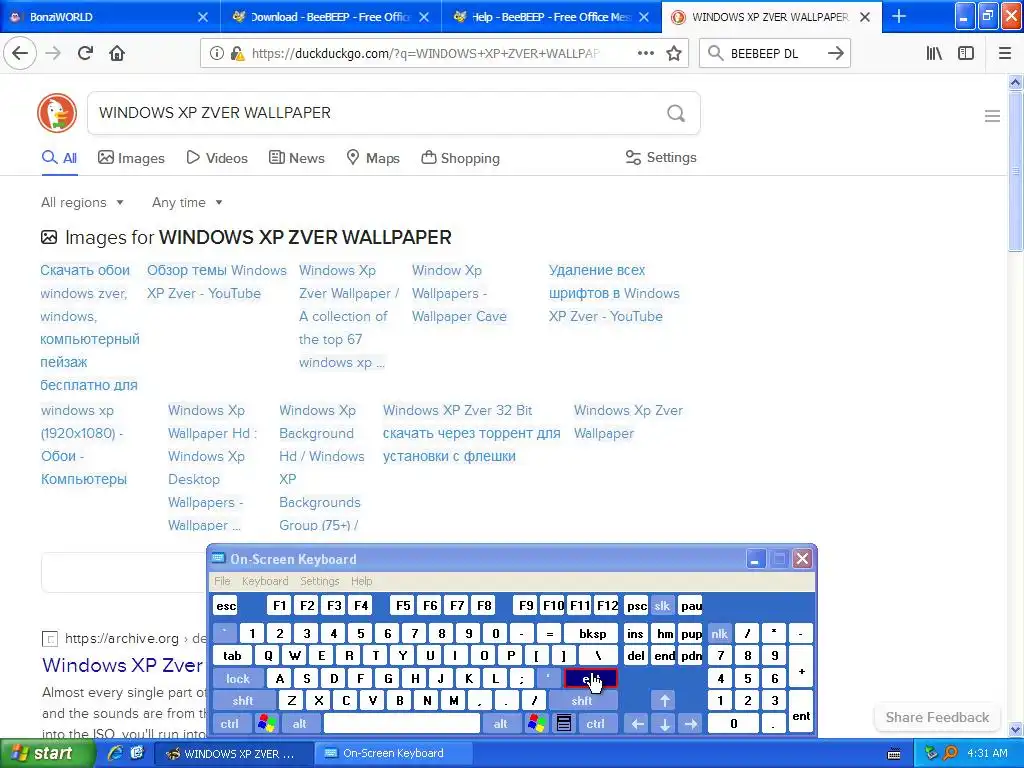This screenshot has width=1024, height=768.
Task: Toggle the slk scroll lock key
Action: (662, 606)
